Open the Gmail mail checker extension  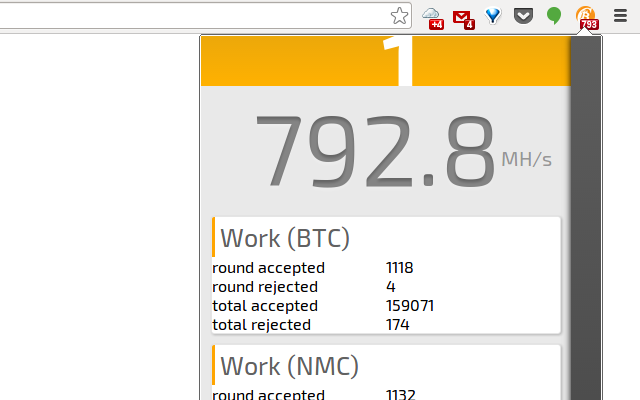[463, 19]
